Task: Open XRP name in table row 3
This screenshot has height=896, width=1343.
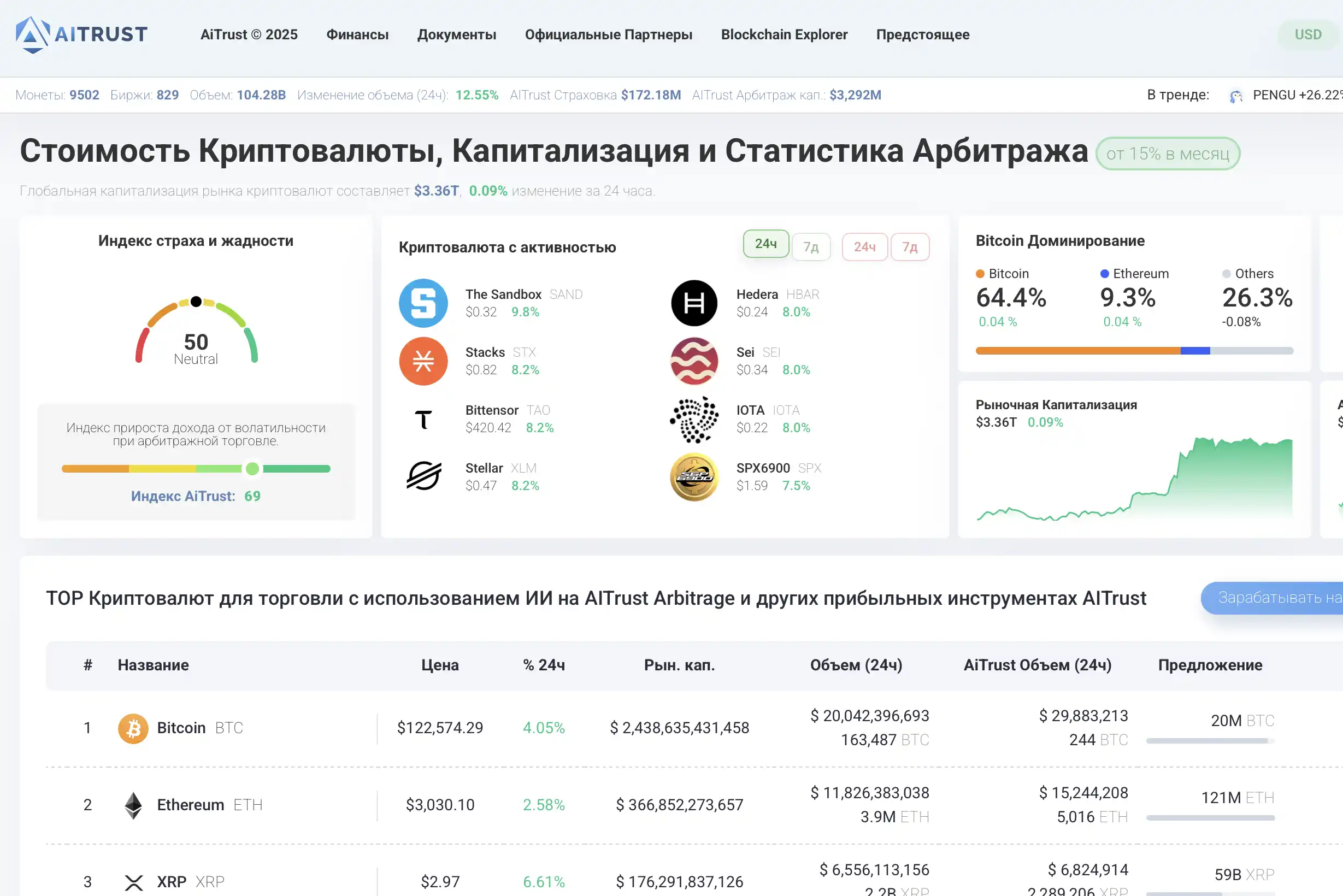Action: point(191,882)
